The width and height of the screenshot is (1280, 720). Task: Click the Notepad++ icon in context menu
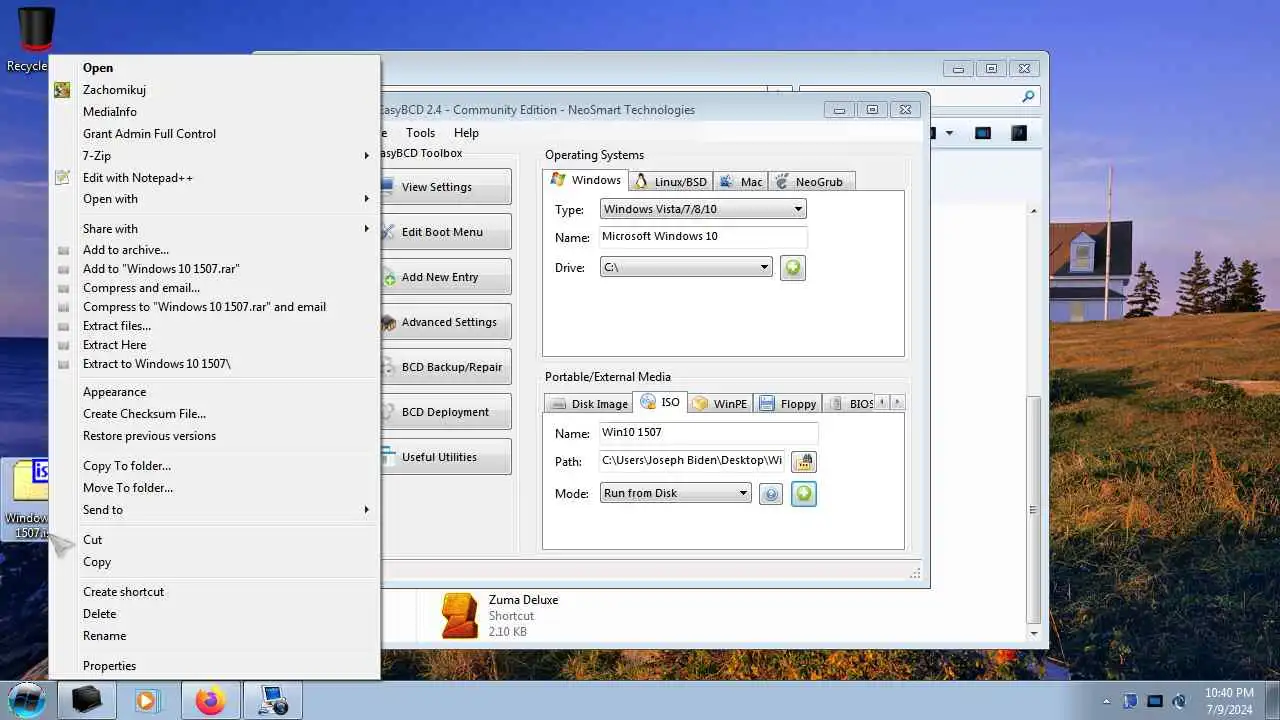[x=62, y=178]
